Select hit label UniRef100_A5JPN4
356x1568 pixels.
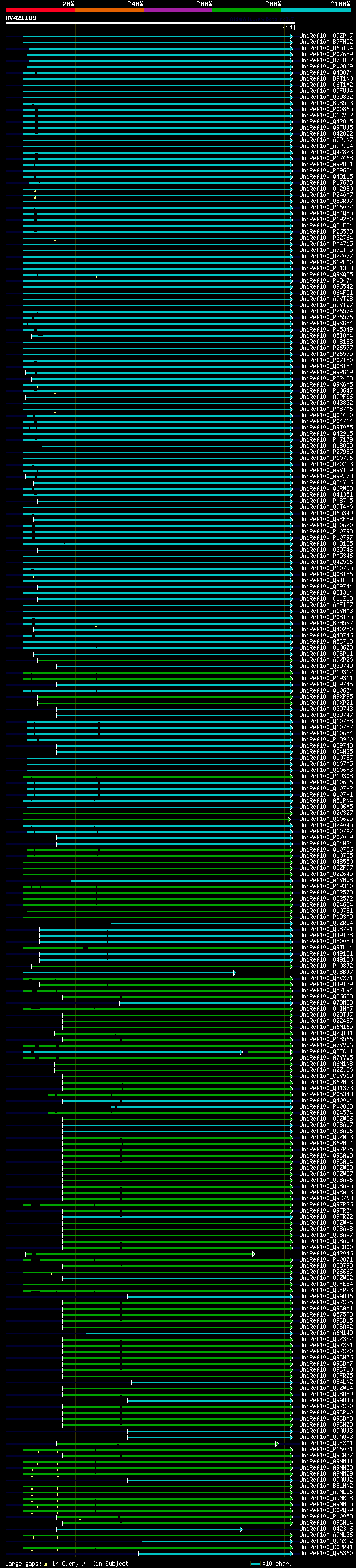325,800
